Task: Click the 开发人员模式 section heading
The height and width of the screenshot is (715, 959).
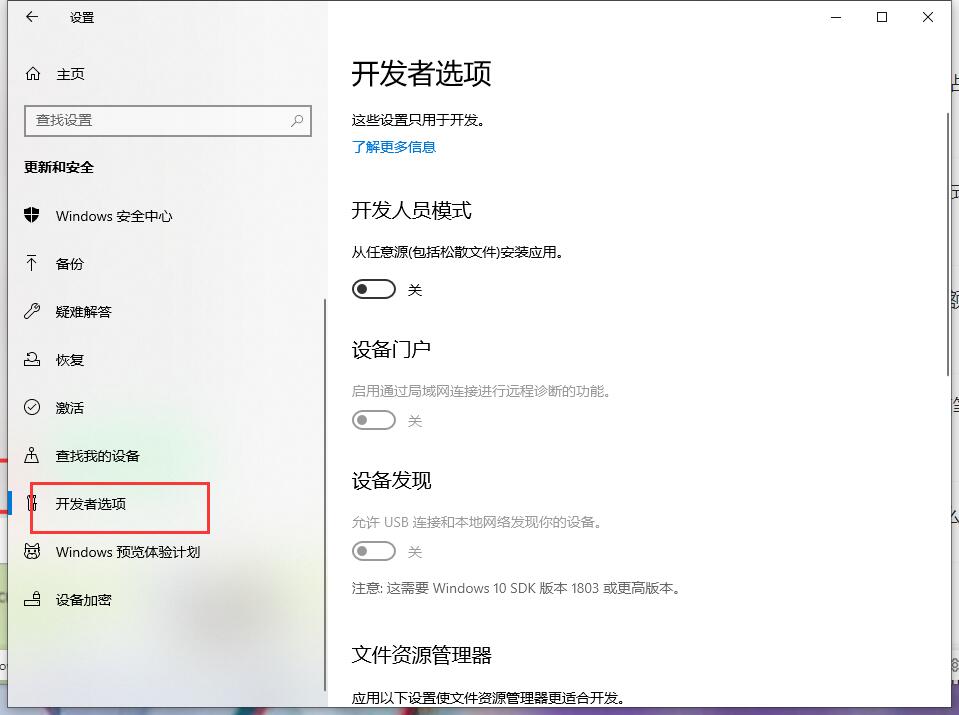Action: [412, 210]
